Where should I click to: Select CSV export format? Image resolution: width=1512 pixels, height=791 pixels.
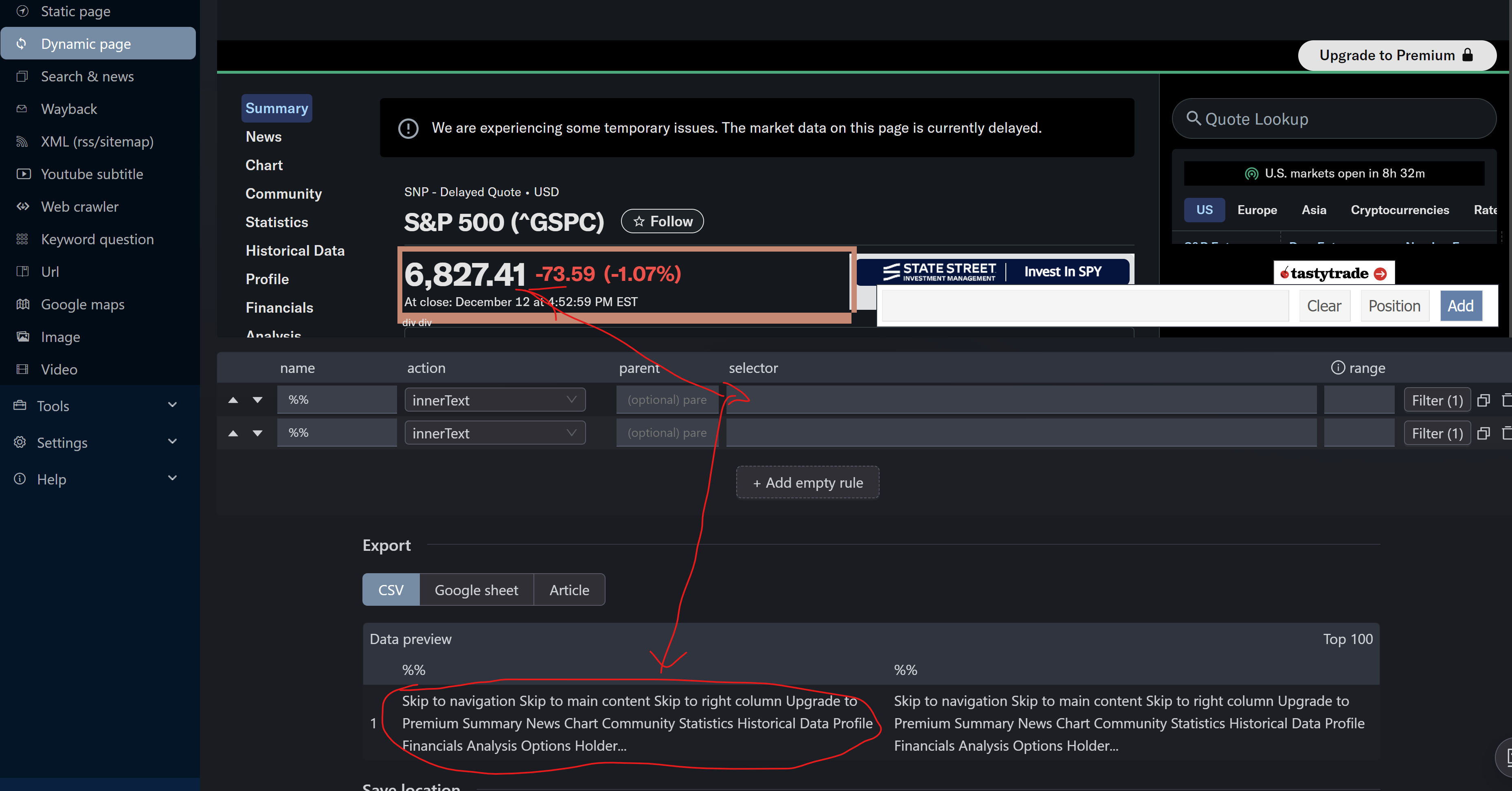pos(391,590)
